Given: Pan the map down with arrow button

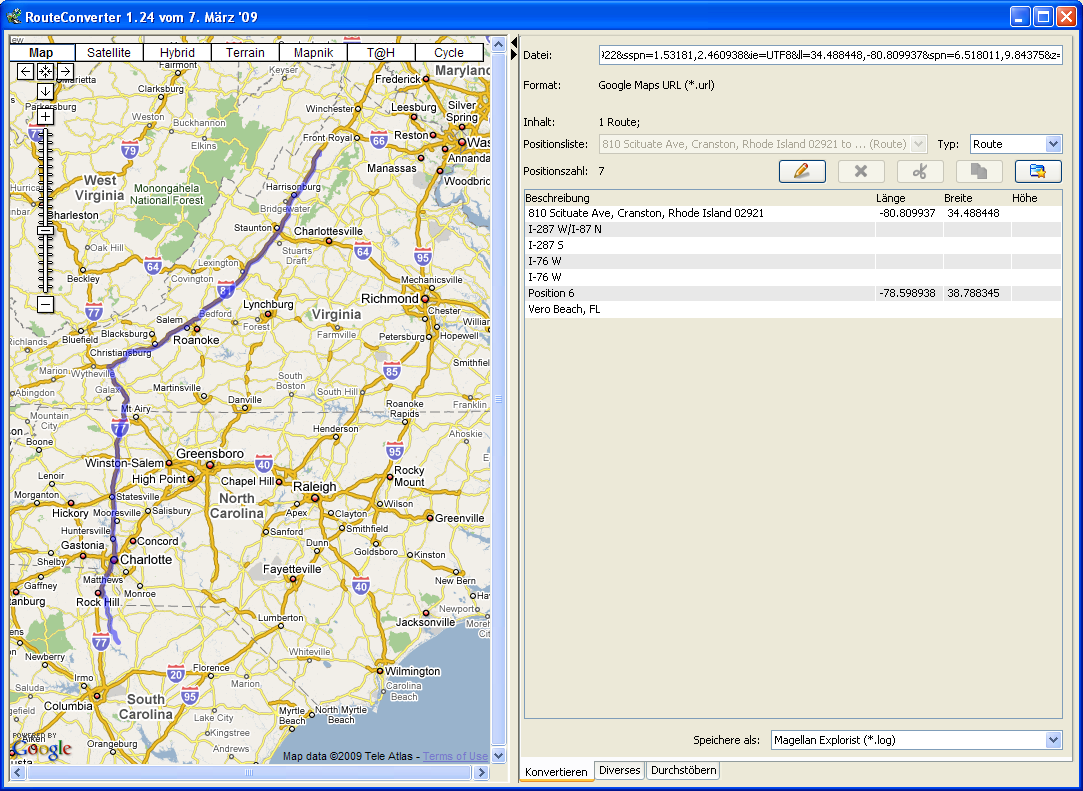Looking at the screenshot, I should tap(45, 91).
